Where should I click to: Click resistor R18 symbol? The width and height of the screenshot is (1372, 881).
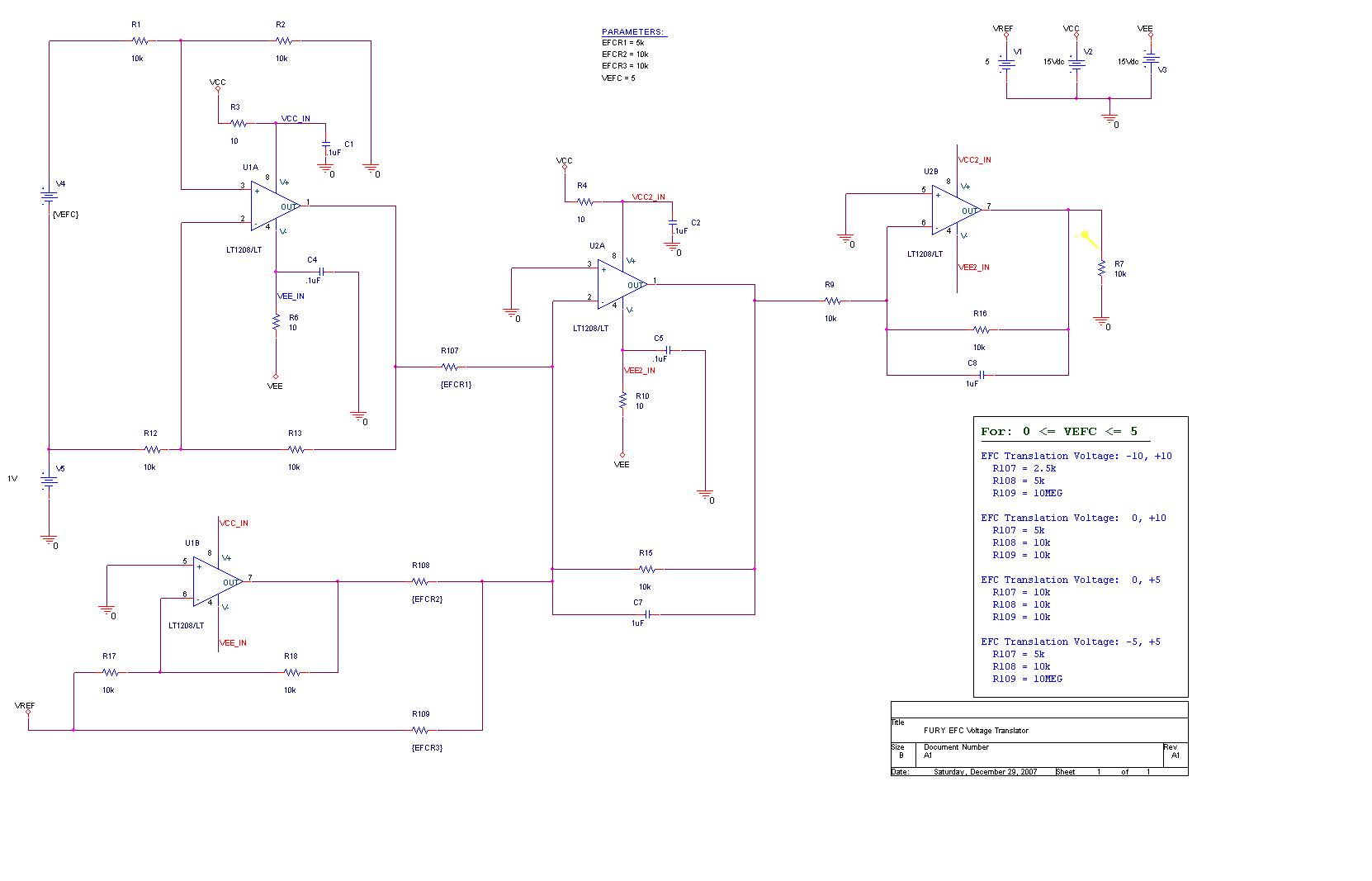click(292, 672)
